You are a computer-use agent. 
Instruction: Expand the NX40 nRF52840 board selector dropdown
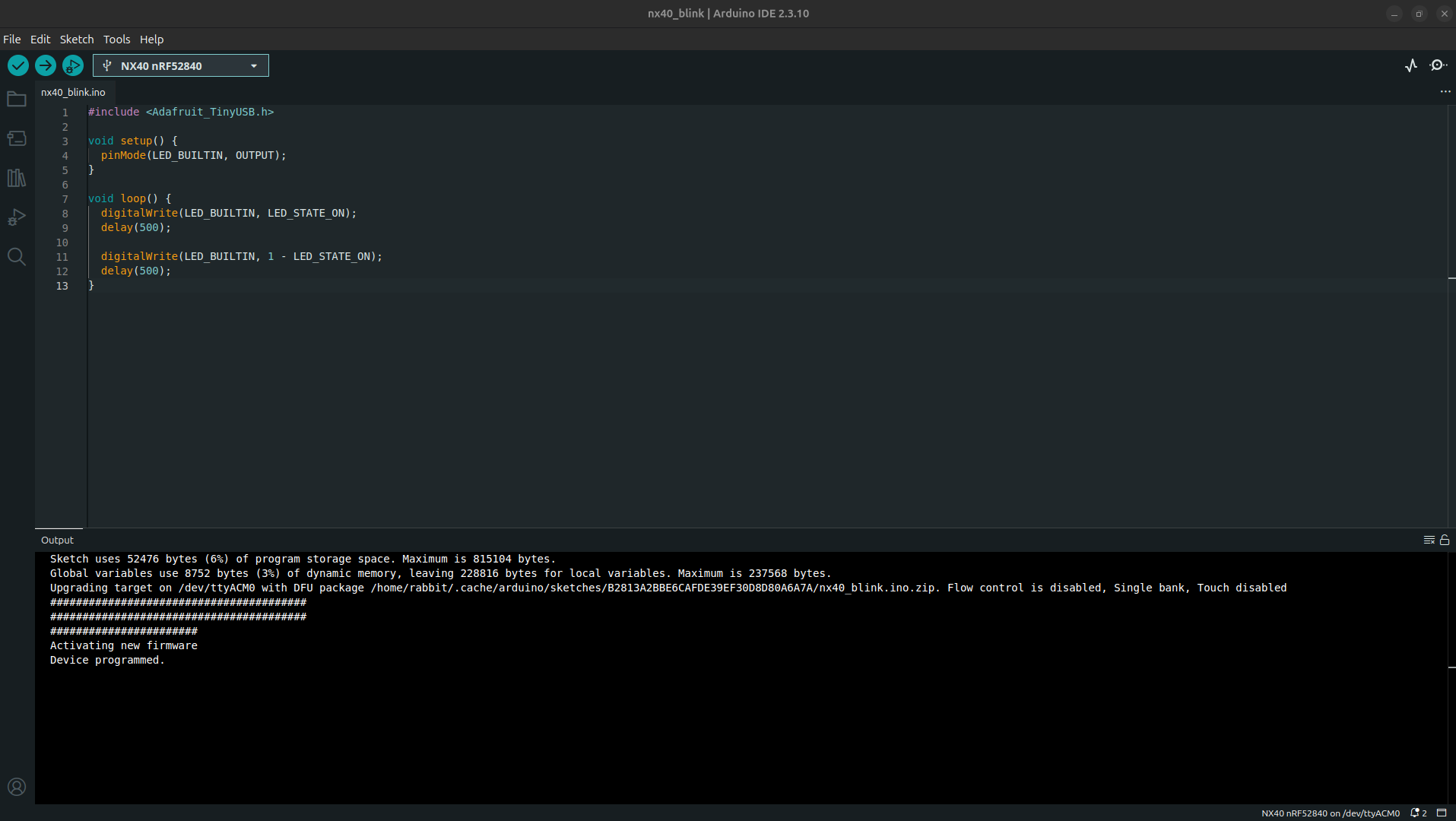click(x=181, y=65)
